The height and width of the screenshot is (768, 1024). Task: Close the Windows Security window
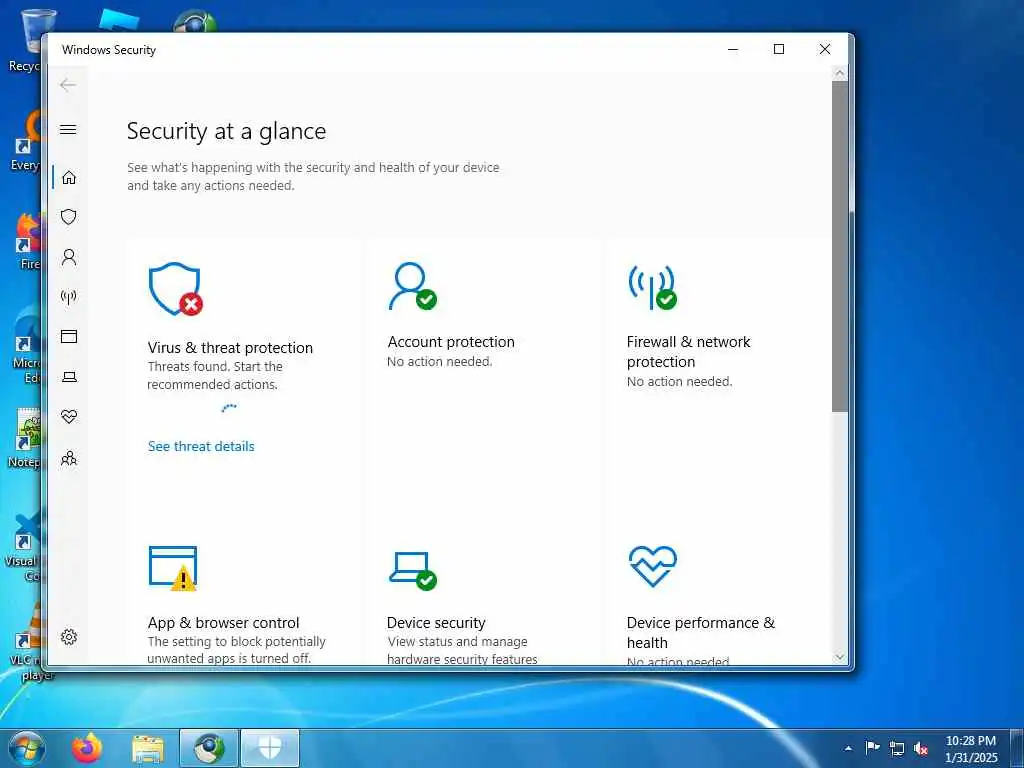point(825,50)
